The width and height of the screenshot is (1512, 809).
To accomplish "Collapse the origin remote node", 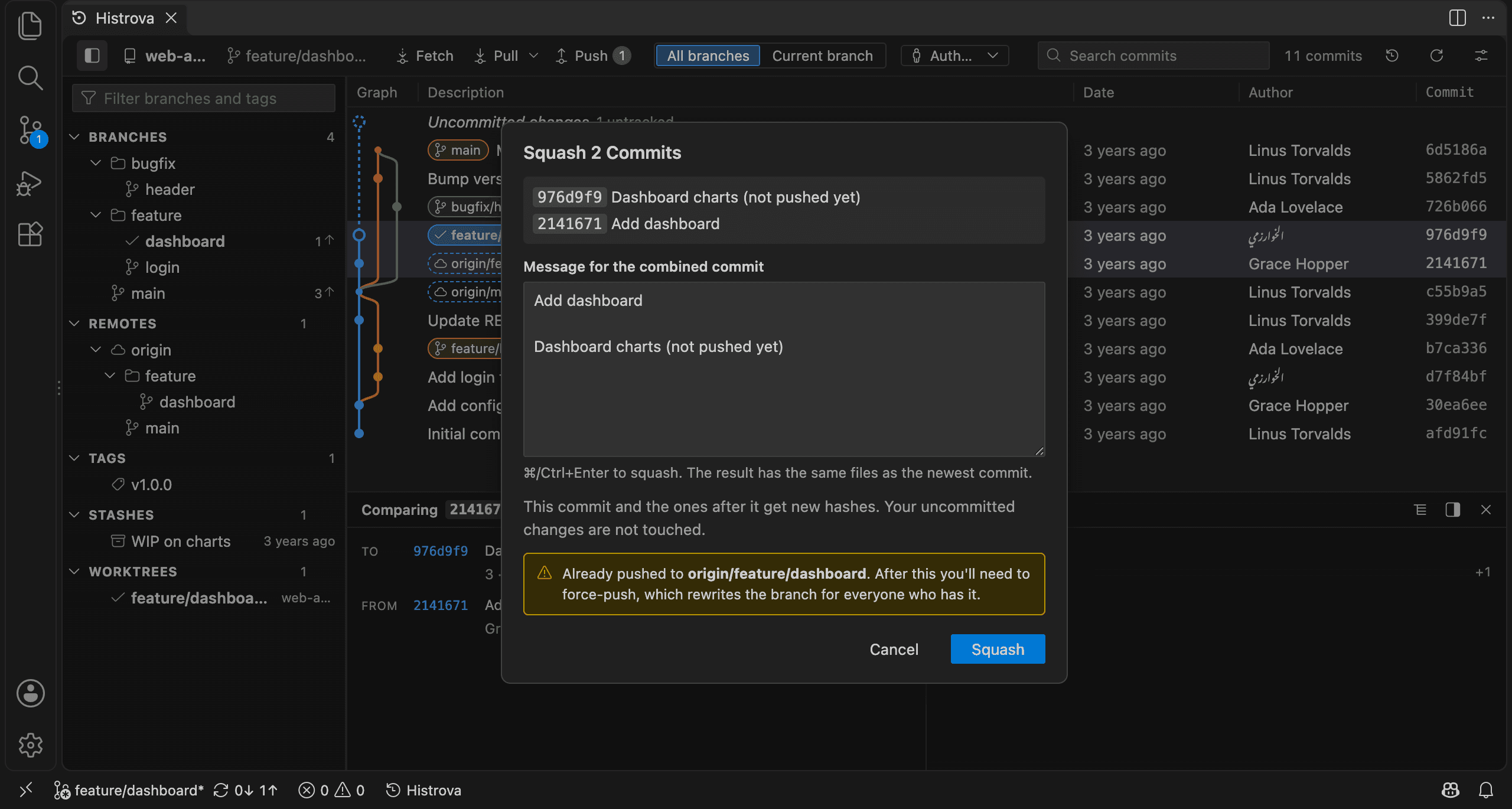I will tap(96, 350).
